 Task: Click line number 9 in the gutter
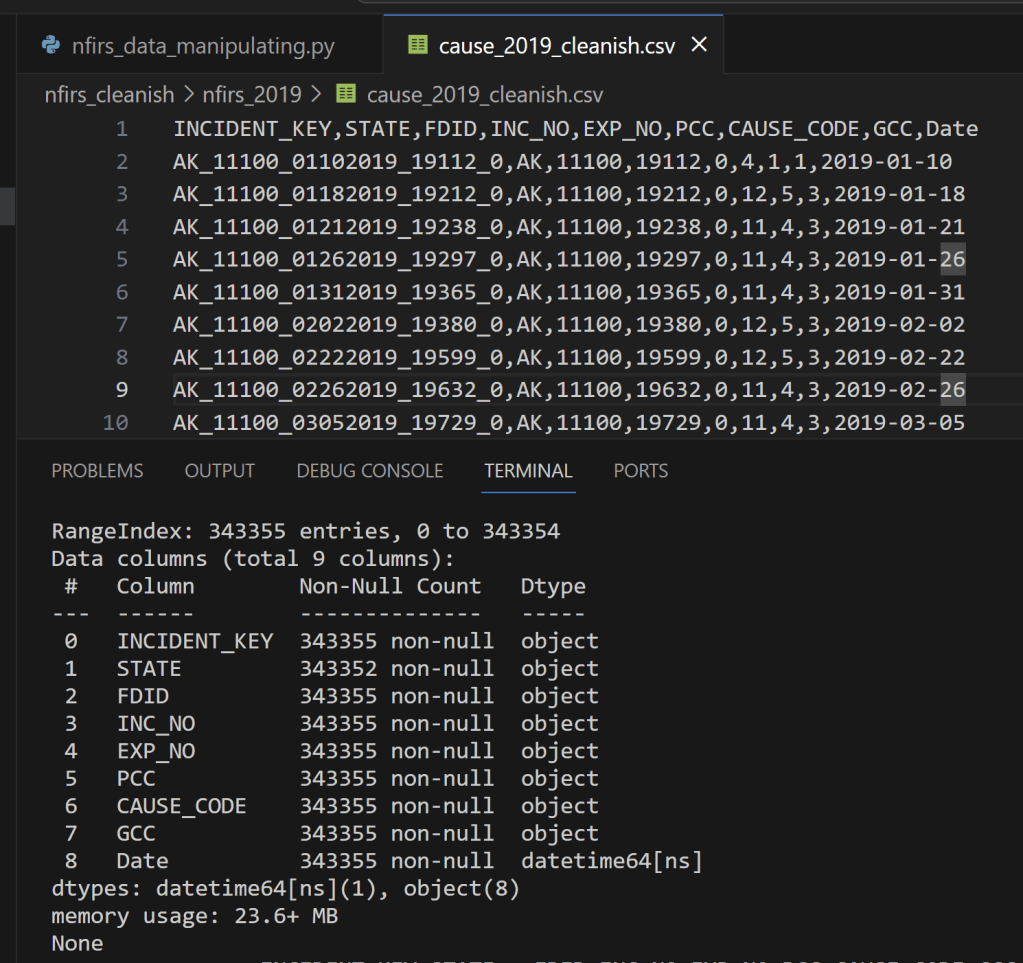click(121, 389)
